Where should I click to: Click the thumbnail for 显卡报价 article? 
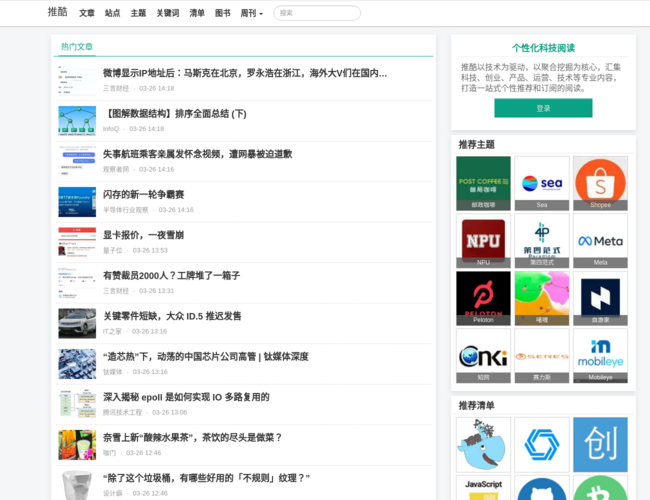click(77, 242)
